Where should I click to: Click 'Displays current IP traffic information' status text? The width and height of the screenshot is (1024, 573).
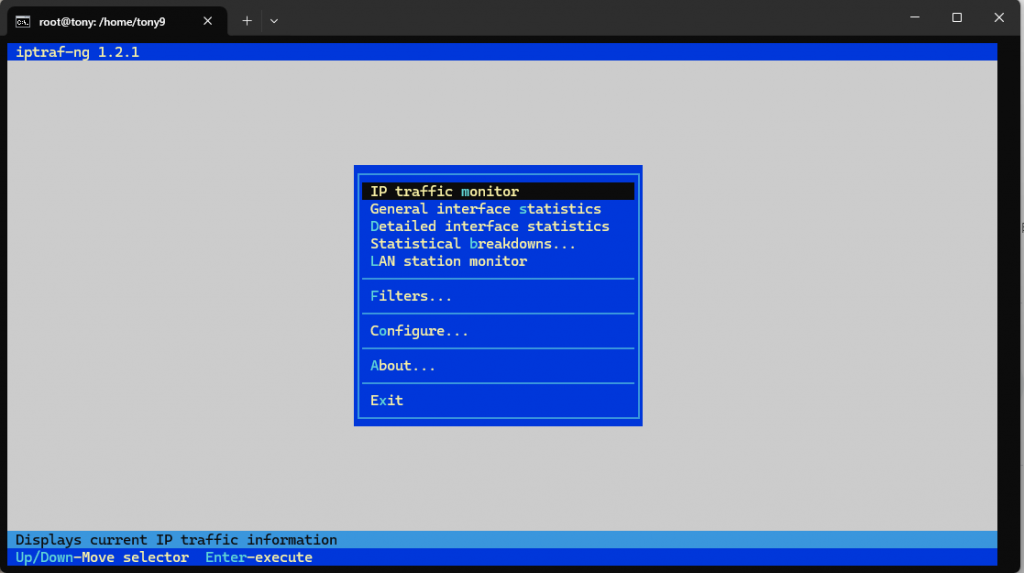(x=176, y=540)
